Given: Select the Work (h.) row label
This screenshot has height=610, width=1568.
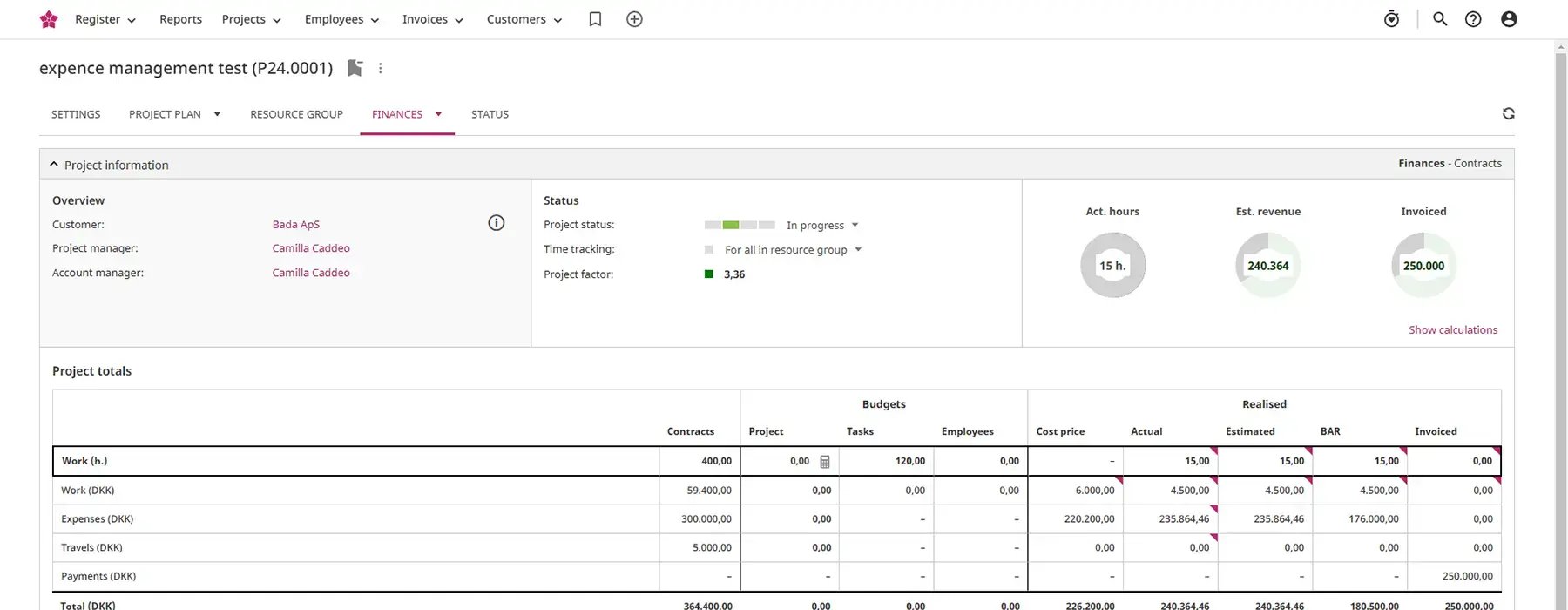Looking at the screenshot, I should pos(84,461).
